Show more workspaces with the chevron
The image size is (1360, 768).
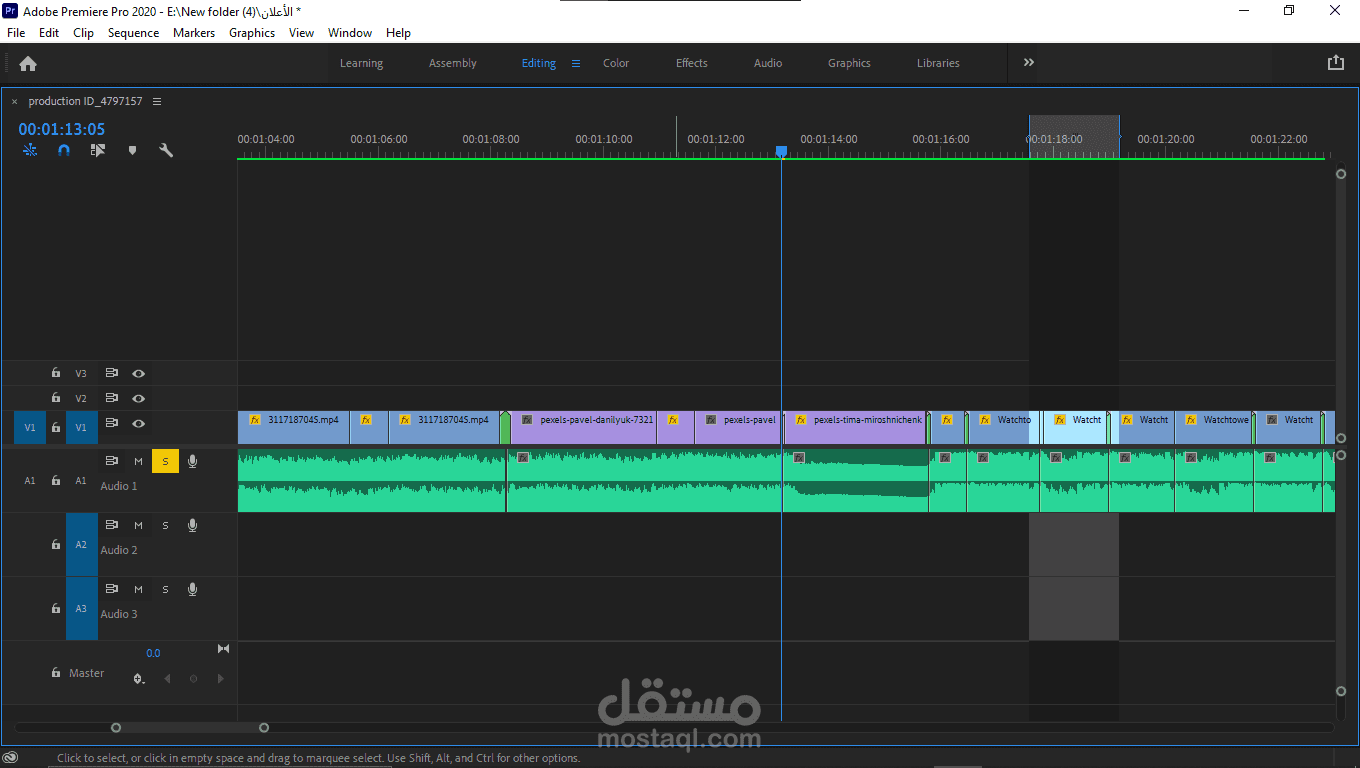(1029, 62)
